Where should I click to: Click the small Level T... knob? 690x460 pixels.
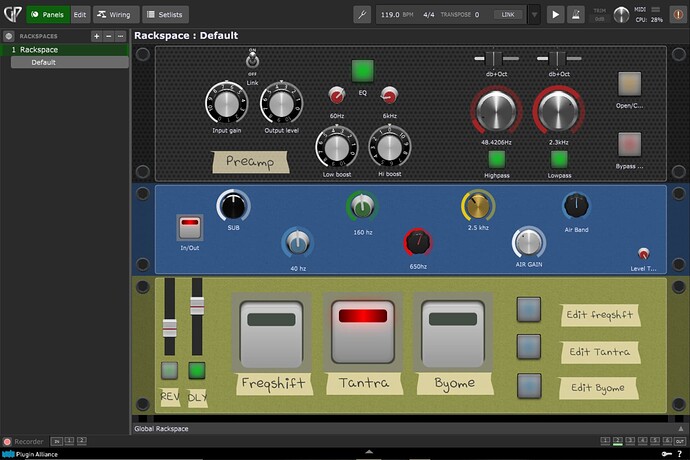coord(643,254)
